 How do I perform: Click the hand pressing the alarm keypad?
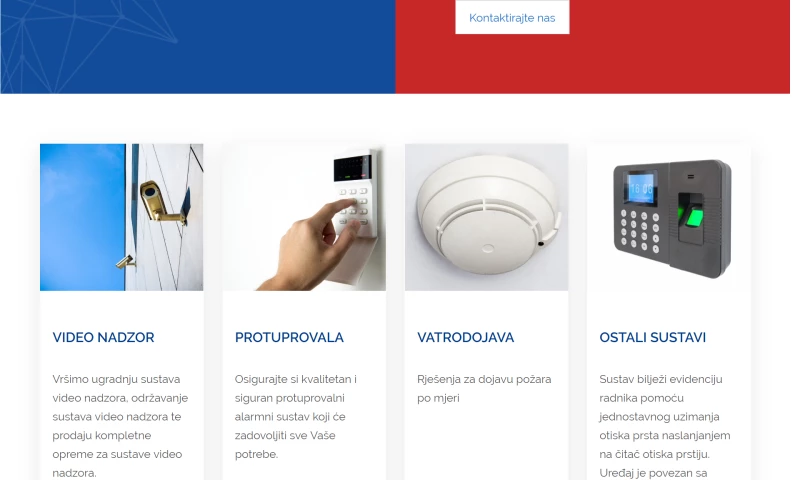(x=309, y=246)
